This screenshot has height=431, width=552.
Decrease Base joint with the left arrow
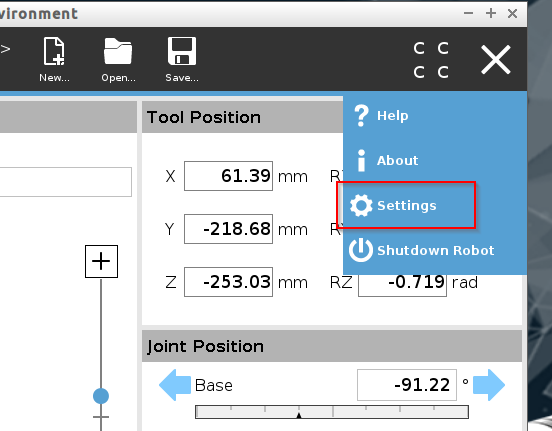(x=175, y=385)
